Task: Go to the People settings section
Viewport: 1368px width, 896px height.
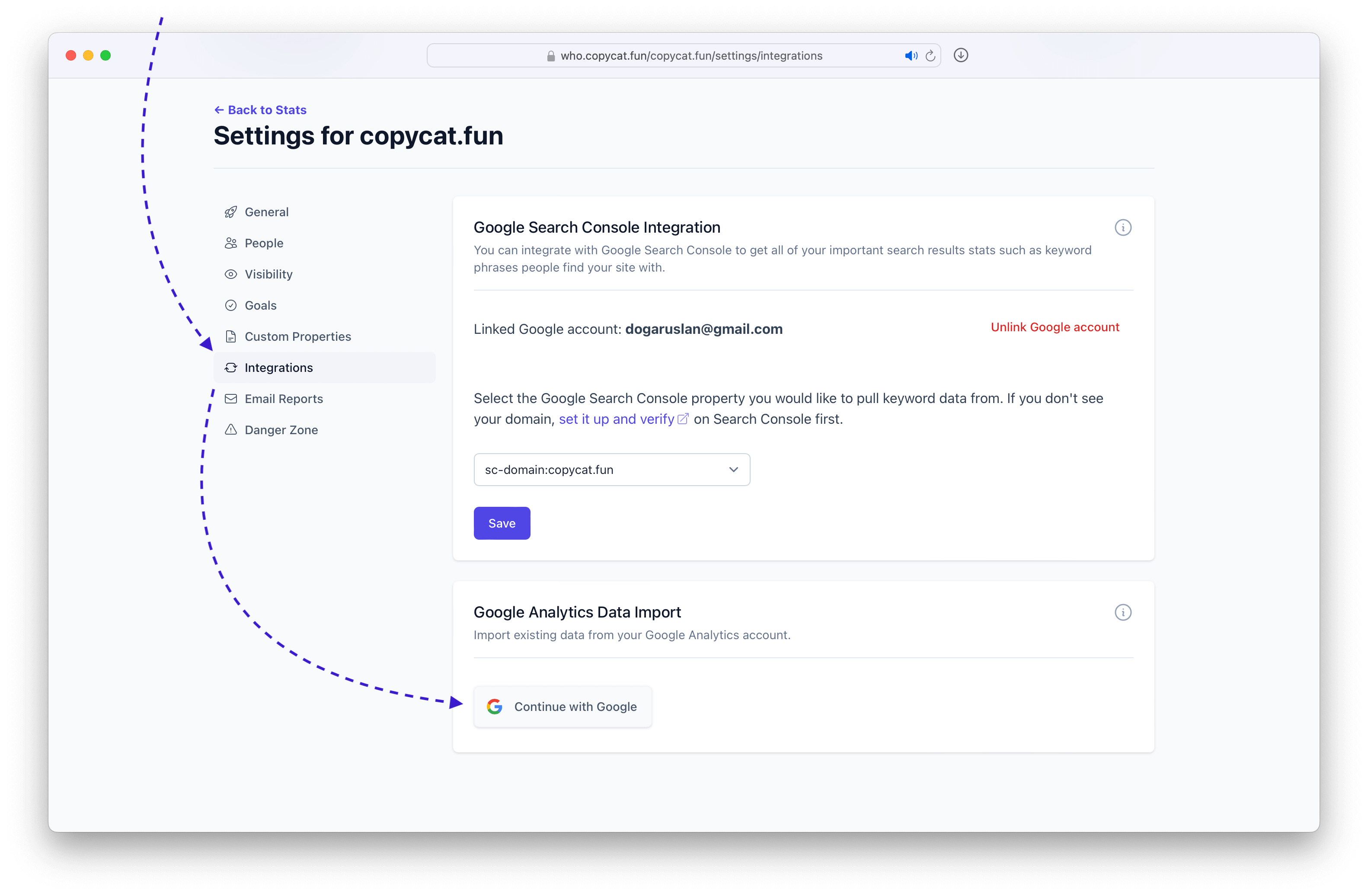Action: [x=324, y=243]
